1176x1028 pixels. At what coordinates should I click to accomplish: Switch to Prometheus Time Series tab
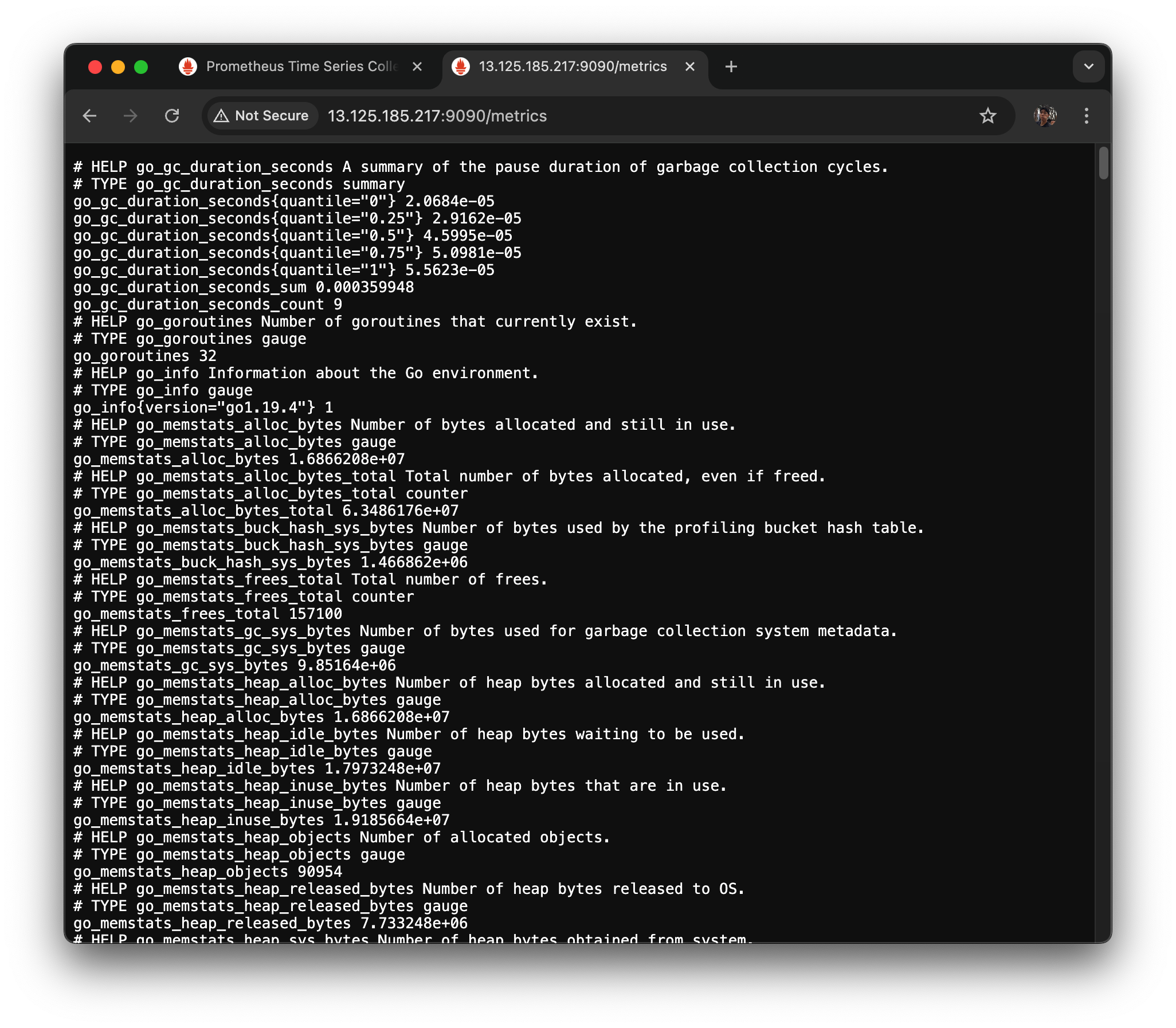(x=301, y=66)
